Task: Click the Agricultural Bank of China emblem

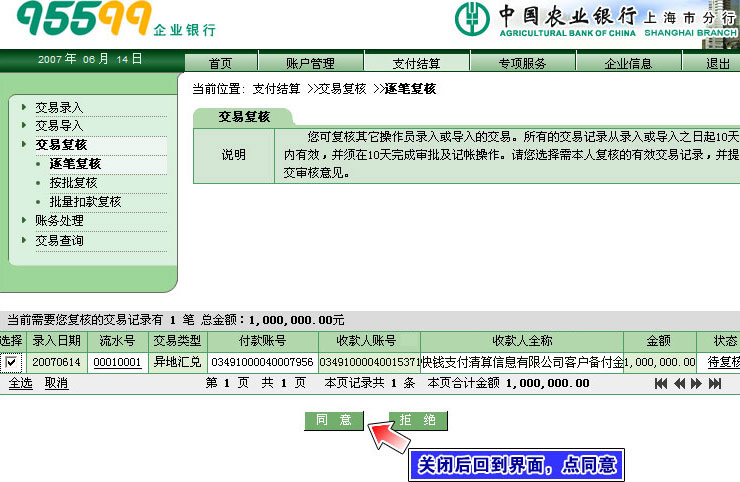Action: (x=472, y=18)
